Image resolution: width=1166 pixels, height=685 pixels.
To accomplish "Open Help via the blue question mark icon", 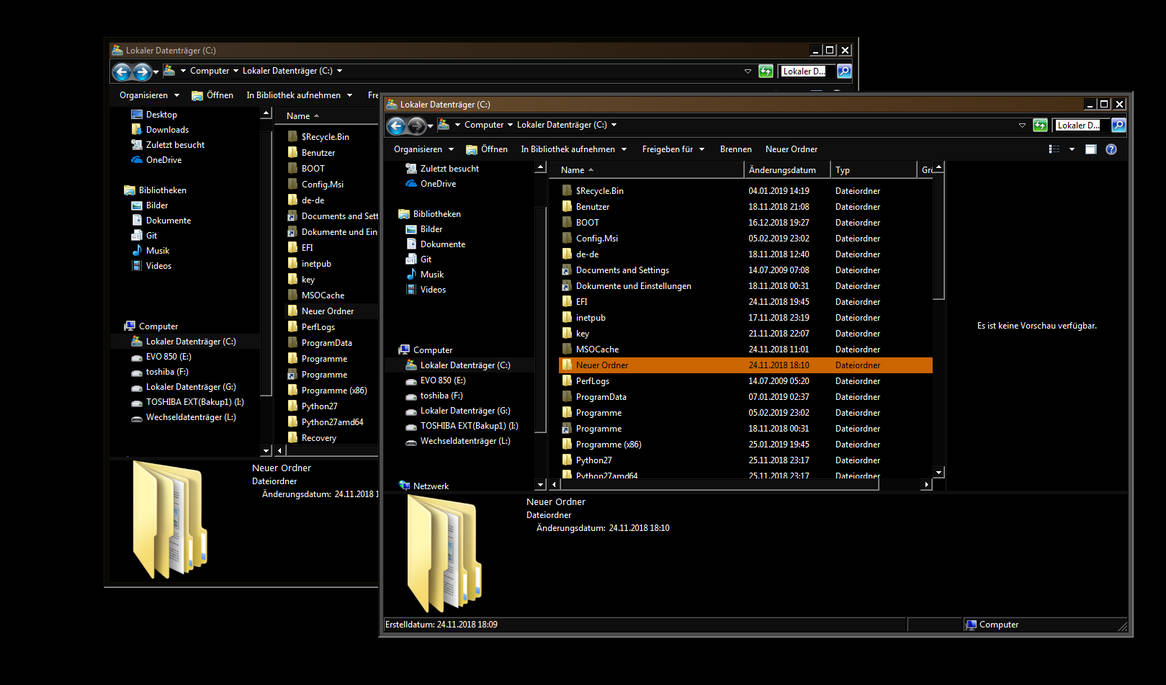I will pyautogui.click(x=1110, y=149).
